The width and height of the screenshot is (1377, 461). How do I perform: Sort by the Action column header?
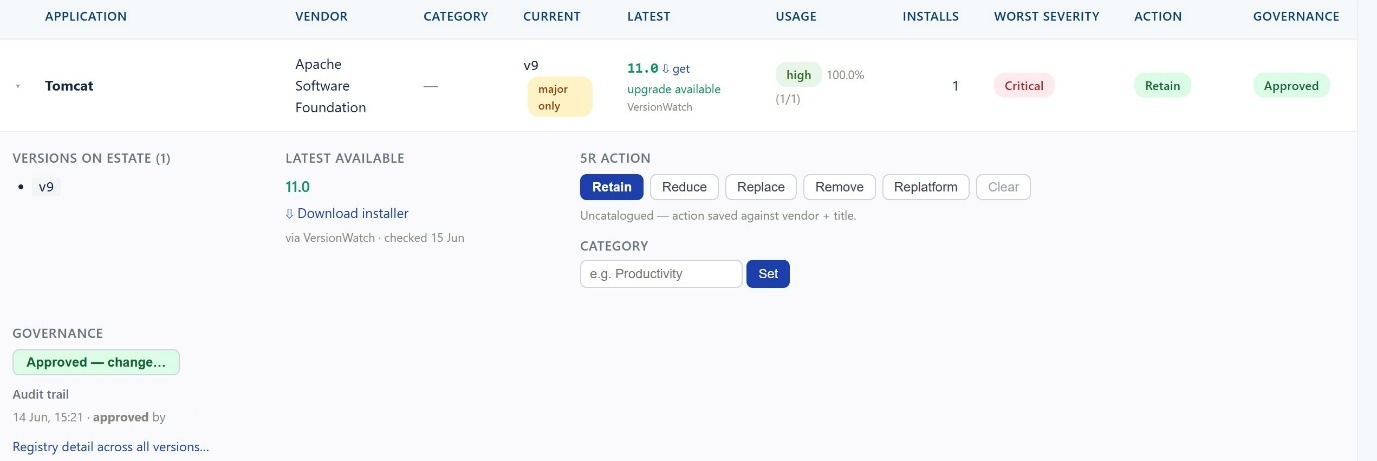coord(1158,16)
